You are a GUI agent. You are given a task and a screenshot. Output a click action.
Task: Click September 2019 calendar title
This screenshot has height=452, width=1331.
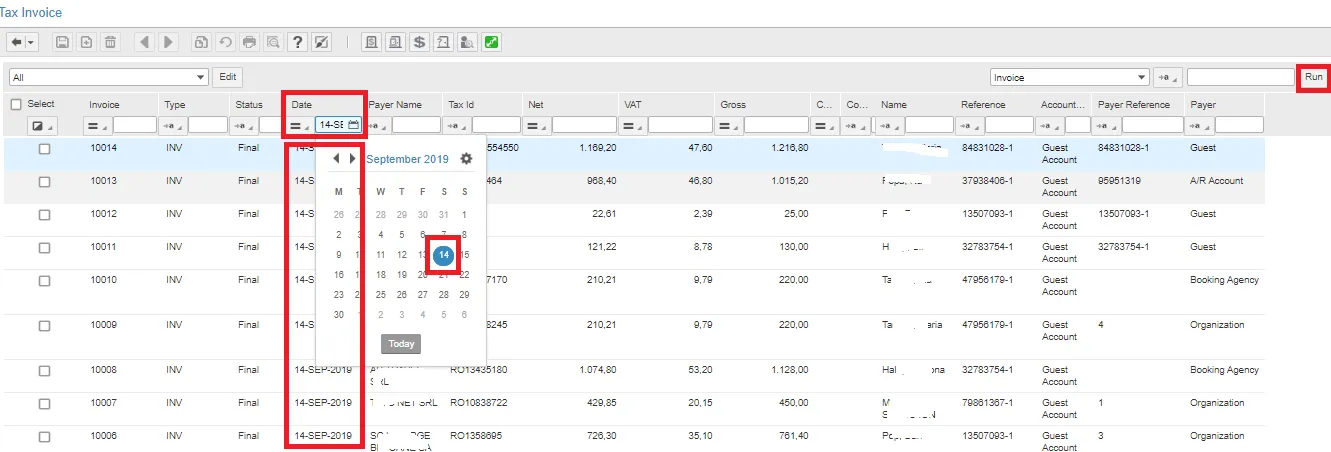[408, 158]
